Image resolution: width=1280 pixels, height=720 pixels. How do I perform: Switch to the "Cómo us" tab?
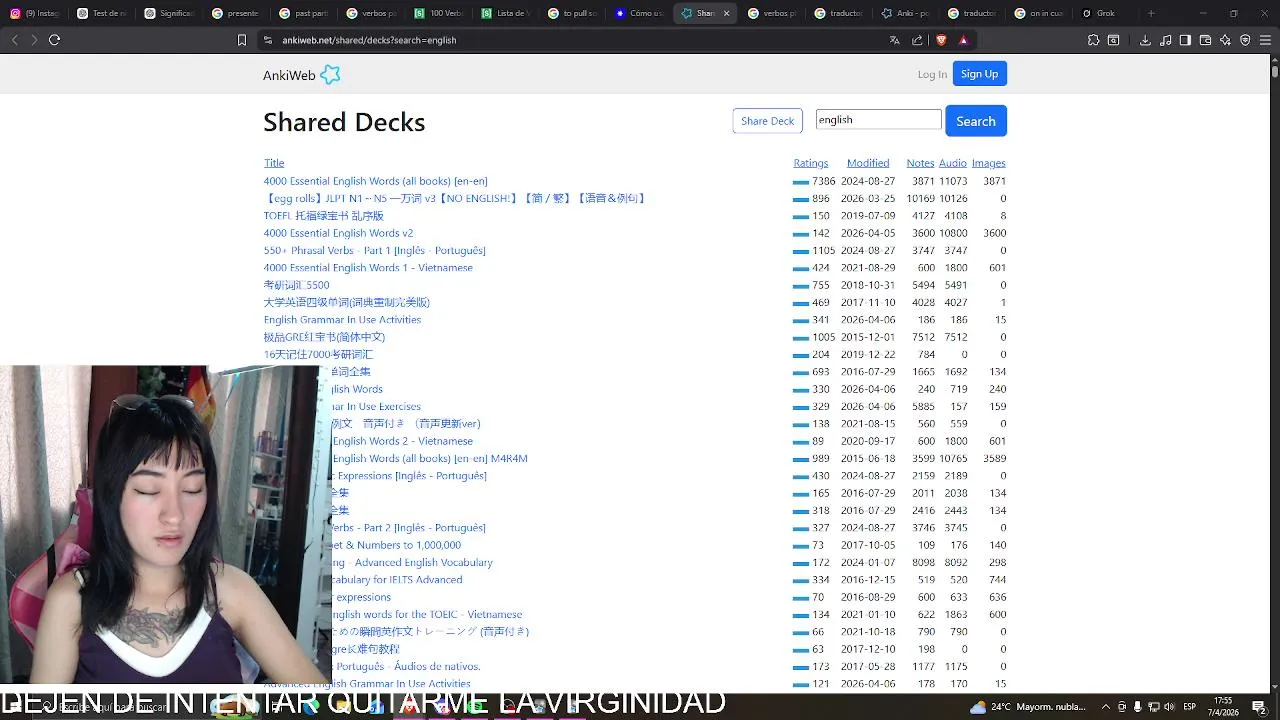[638, 13]
